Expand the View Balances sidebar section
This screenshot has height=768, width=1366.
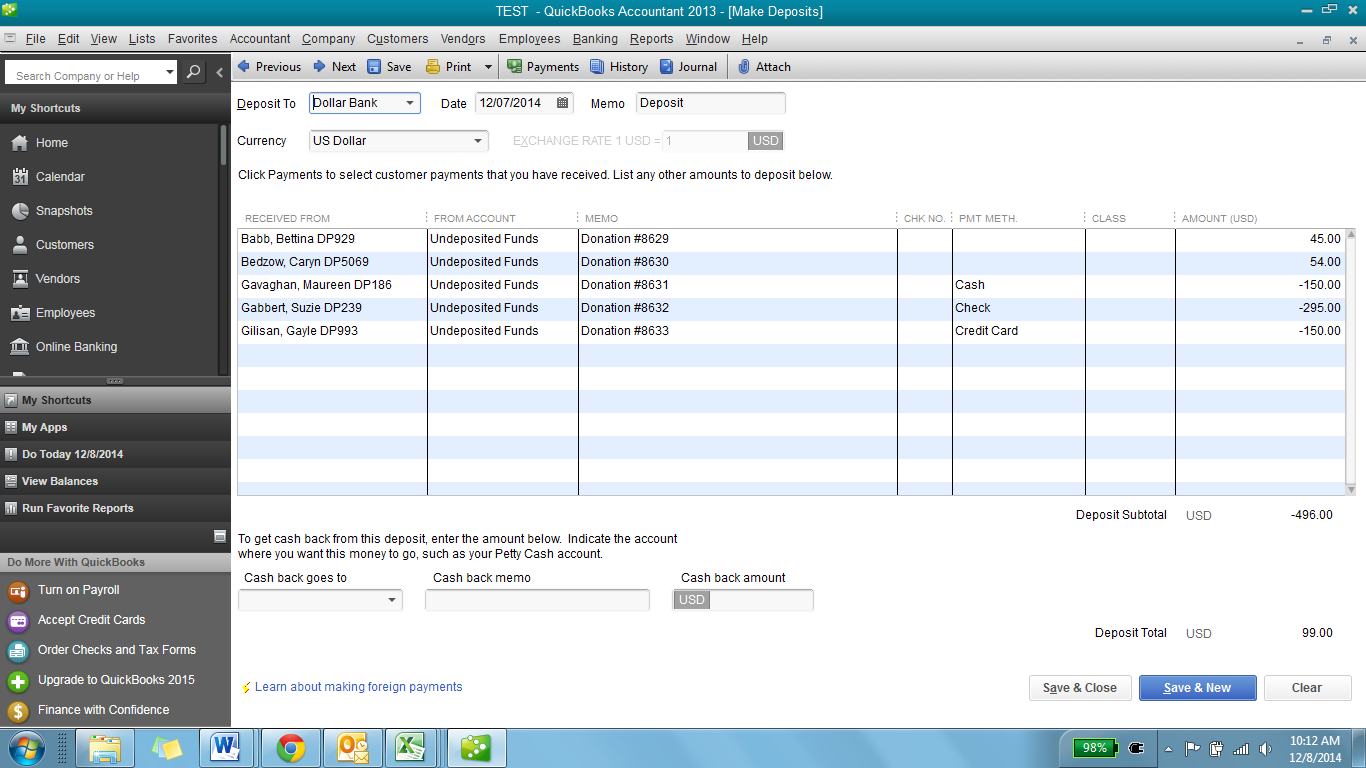(x=60, y=481)
